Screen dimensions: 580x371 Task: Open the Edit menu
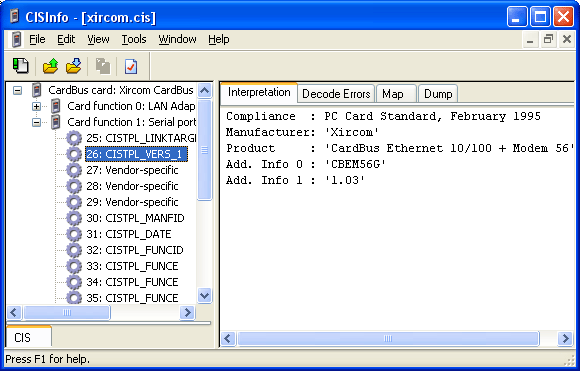click(x=66, y=39)
